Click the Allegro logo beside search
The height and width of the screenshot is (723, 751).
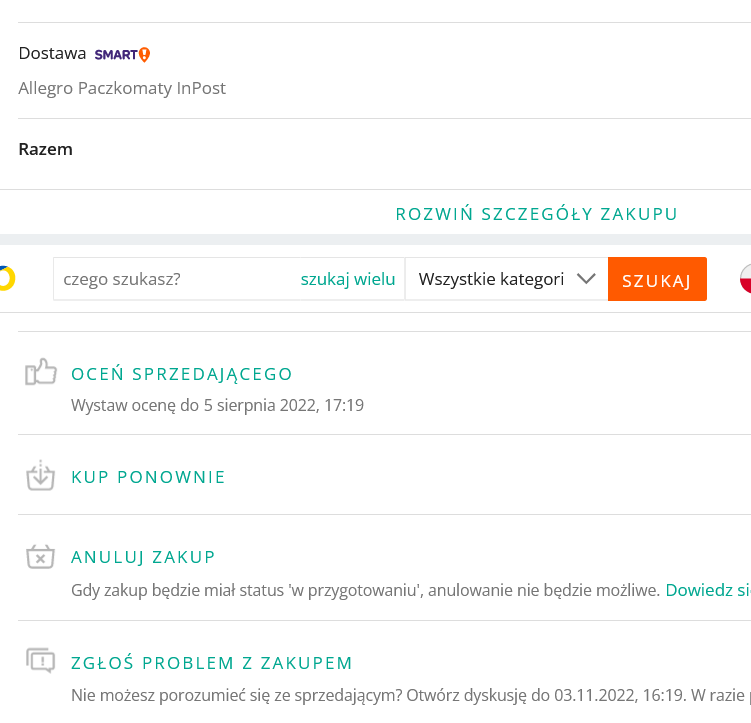(x=6, y=278)
